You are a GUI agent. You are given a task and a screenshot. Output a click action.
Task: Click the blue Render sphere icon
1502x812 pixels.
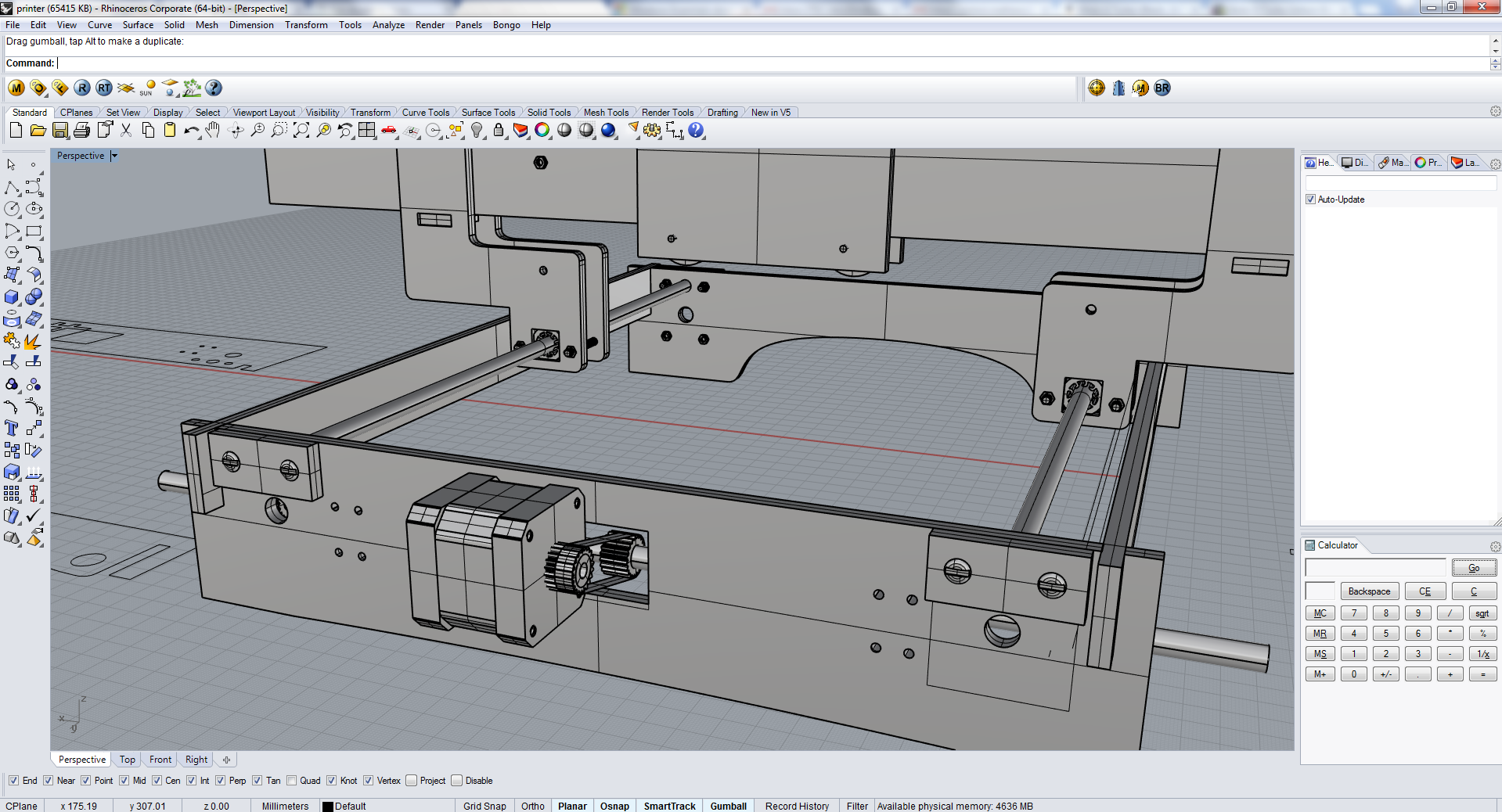click(608, 131)
